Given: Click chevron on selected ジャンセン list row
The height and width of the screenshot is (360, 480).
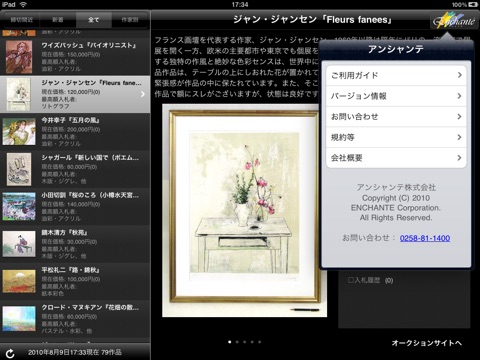Looking at the screenshot, I should (143, 94).
